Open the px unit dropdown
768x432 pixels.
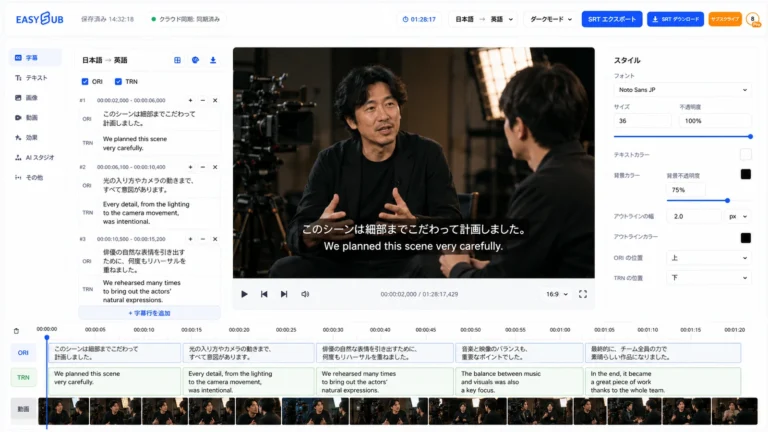738,216
